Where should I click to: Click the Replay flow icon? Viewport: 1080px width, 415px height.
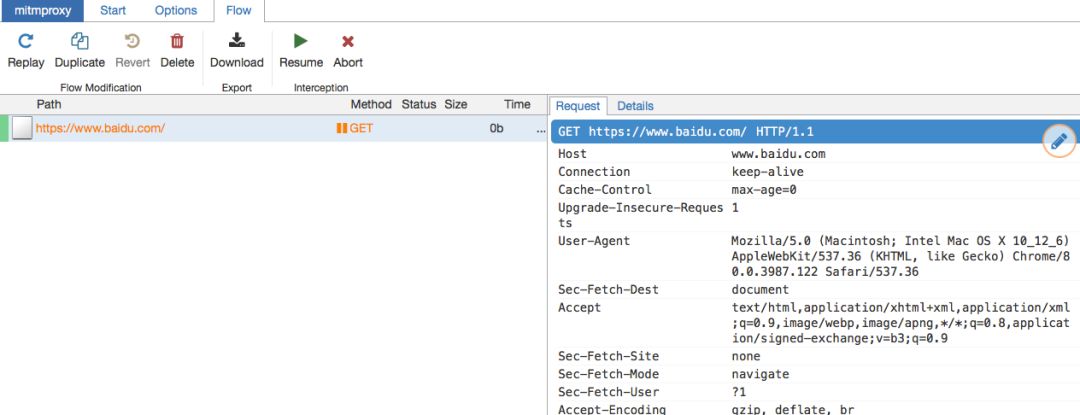pyautogui.click(x=25, y=42)
